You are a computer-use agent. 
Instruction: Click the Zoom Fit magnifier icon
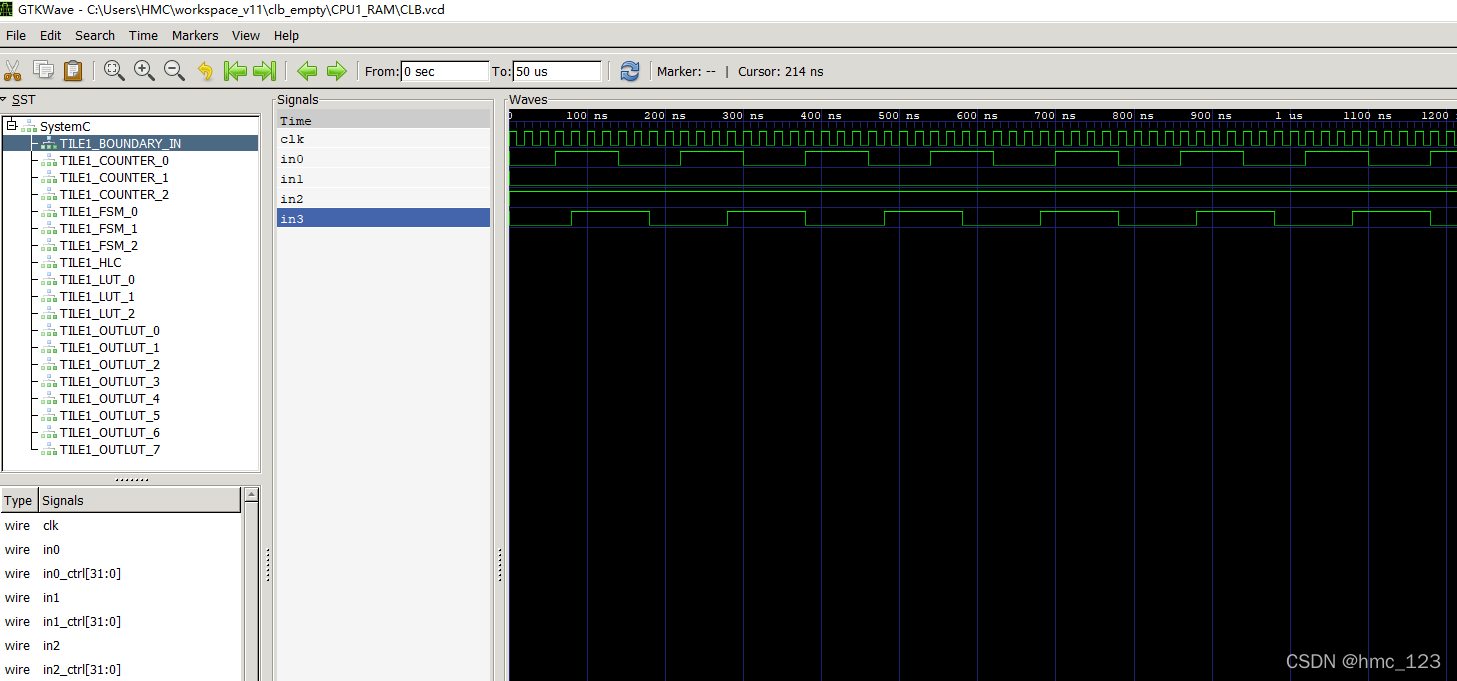(x=114, y=70)
